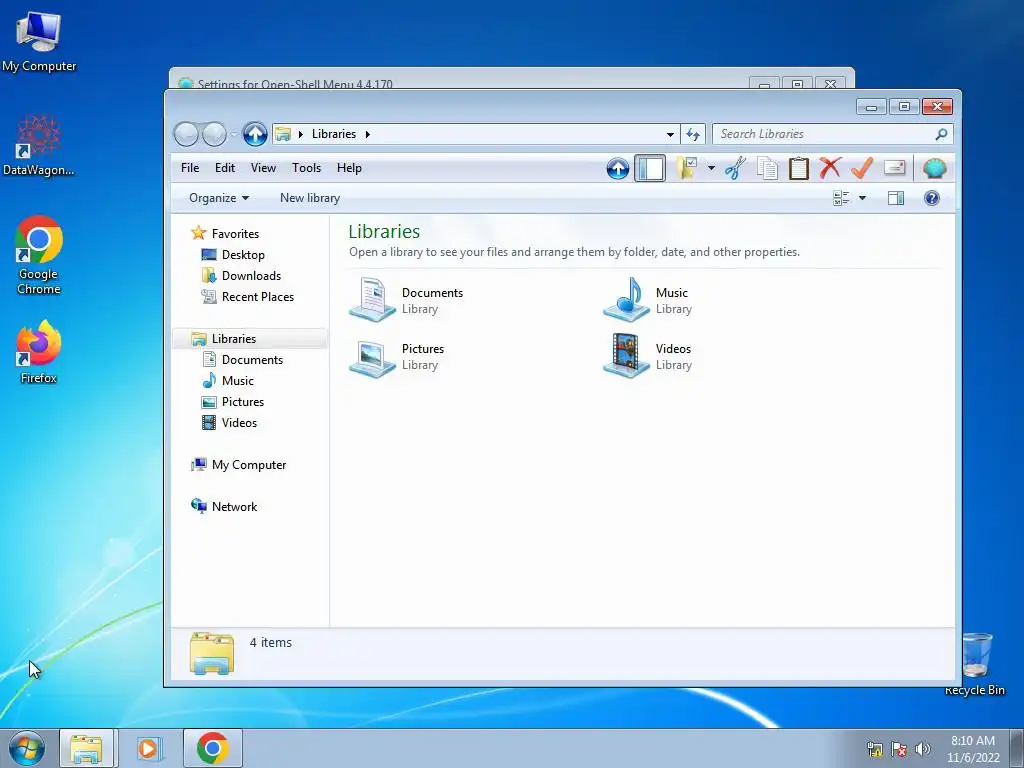Select Videos in navigation tree

pos(229,423)
